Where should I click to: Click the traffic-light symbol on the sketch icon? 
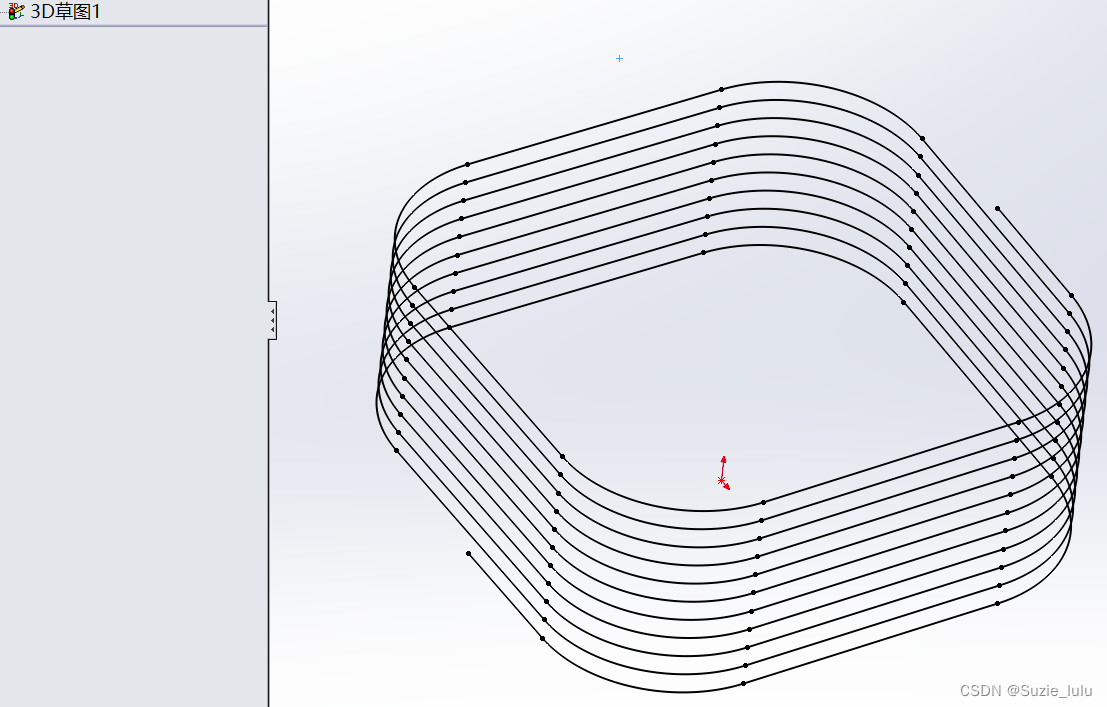(12, 14)
